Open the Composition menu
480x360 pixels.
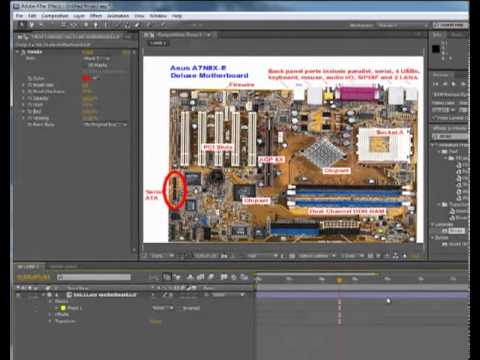(55, 16)
